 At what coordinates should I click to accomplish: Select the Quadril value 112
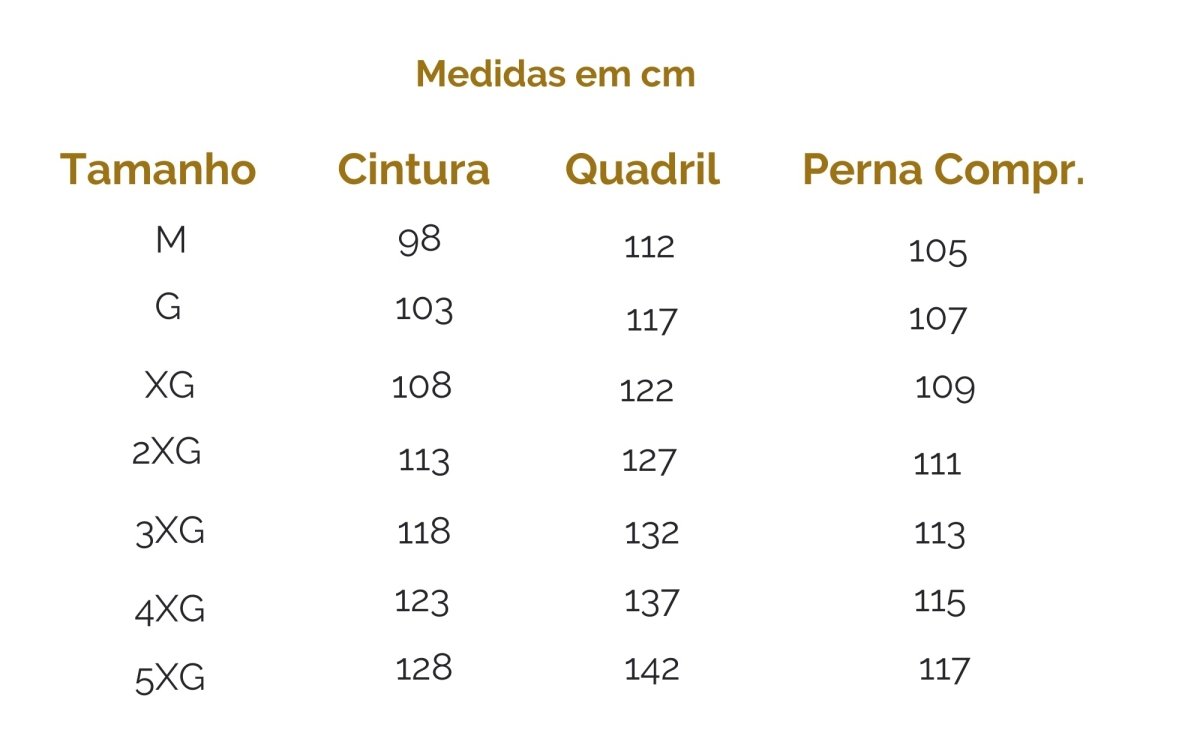649,246
